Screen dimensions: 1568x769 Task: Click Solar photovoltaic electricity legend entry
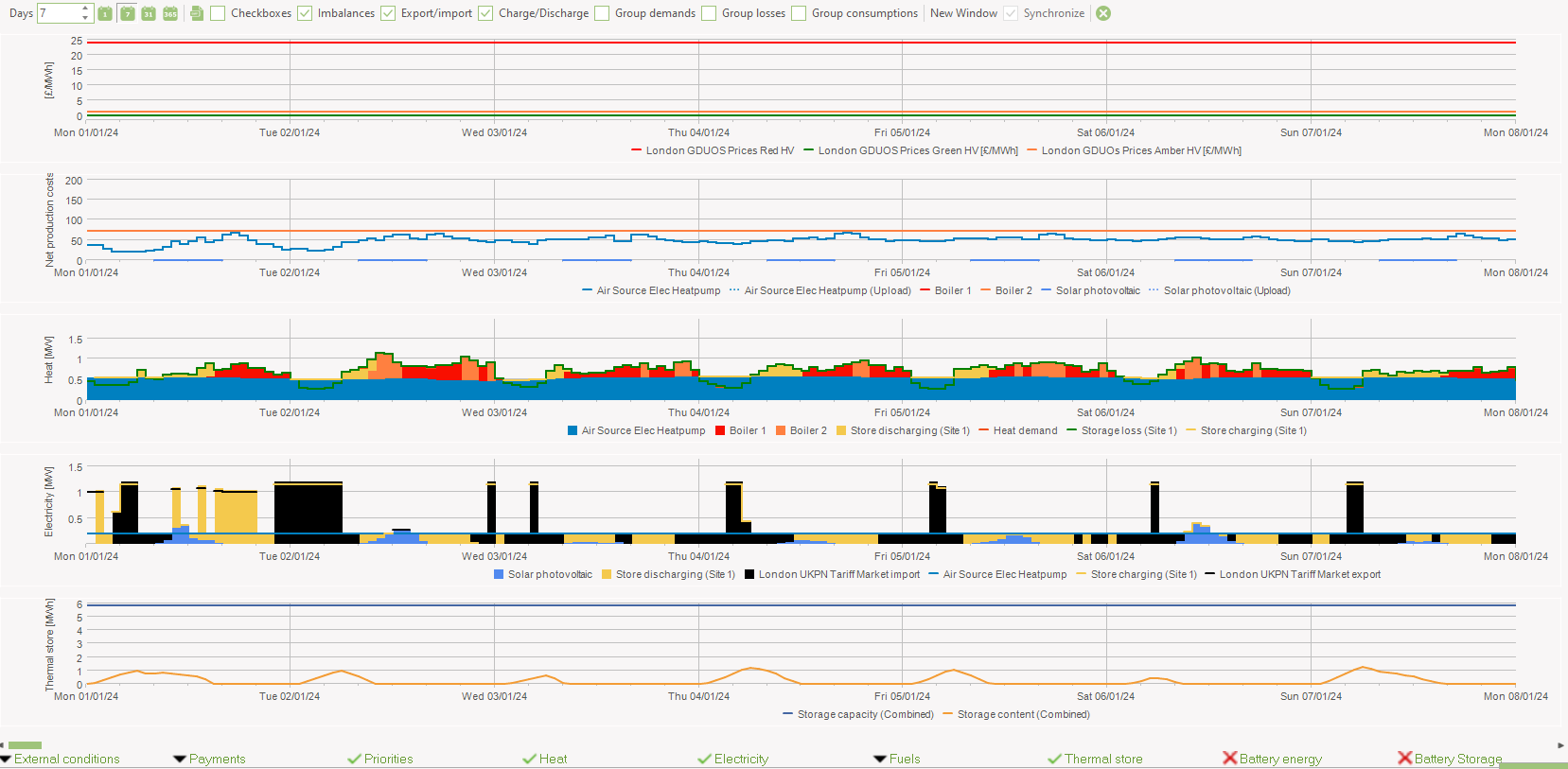(543, 574)
